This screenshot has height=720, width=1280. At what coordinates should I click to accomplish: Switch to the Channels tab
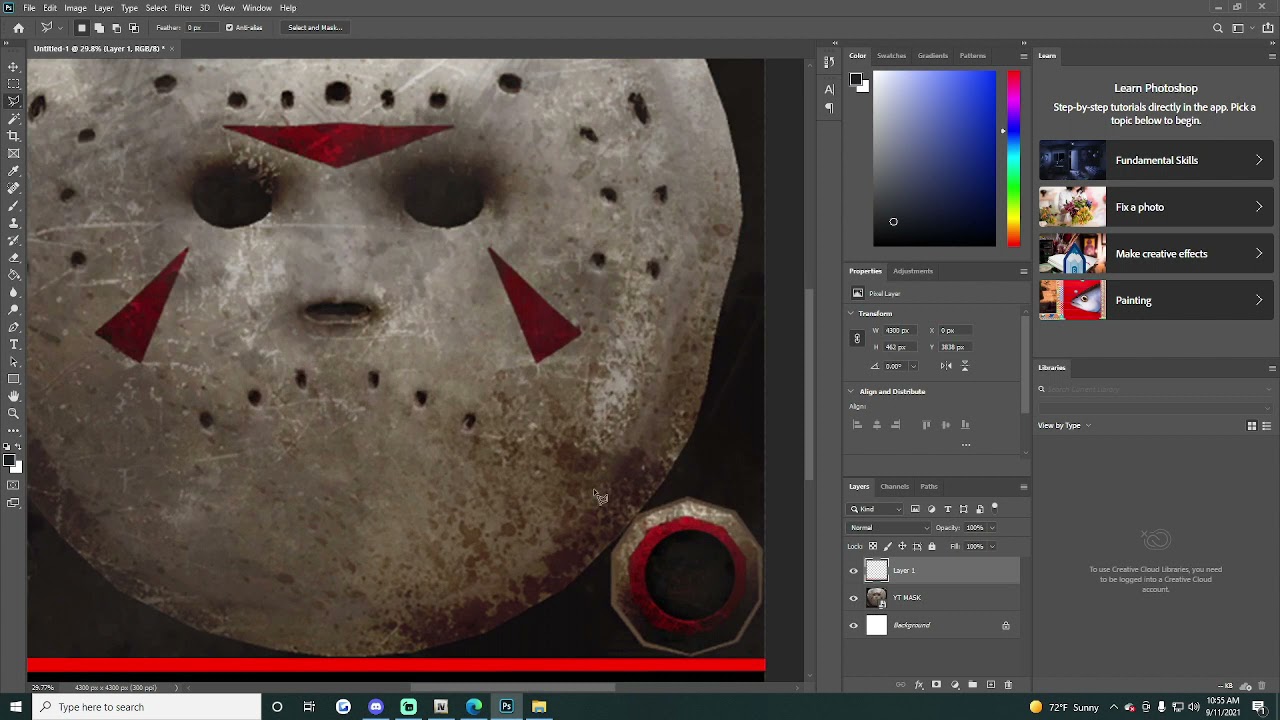[894, 487]
